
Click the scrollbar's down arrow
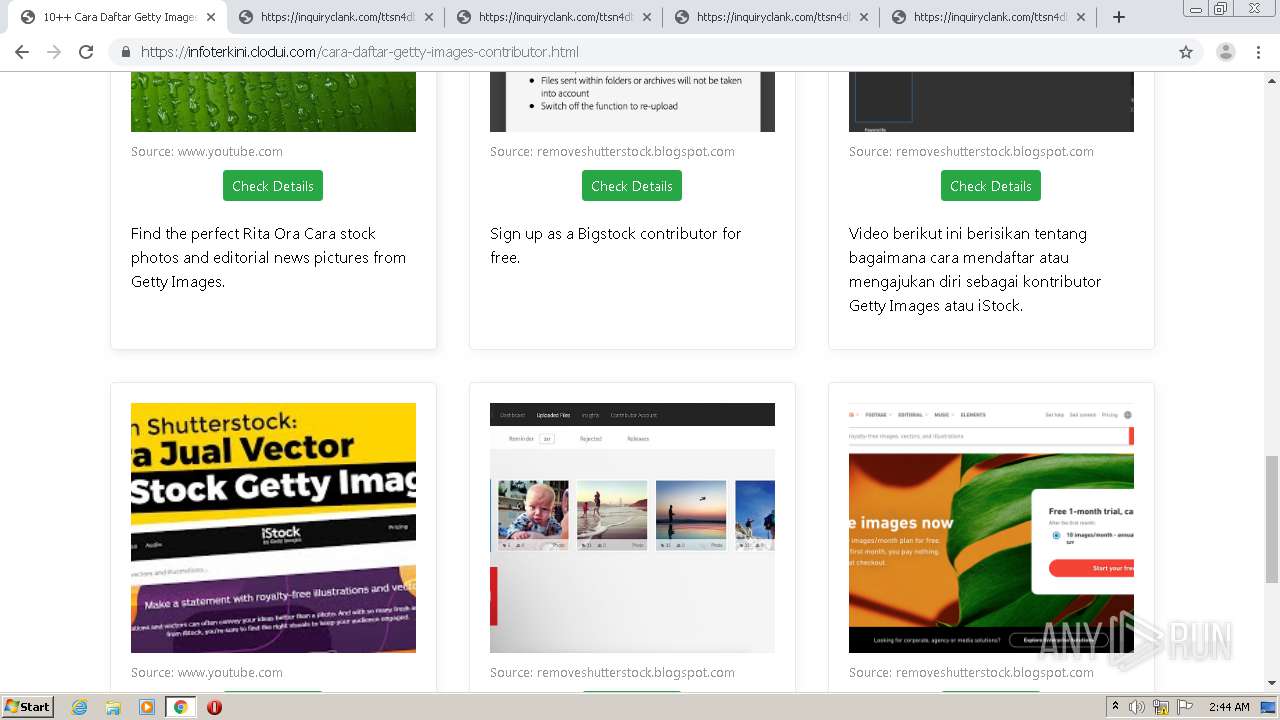point(1272,683)
